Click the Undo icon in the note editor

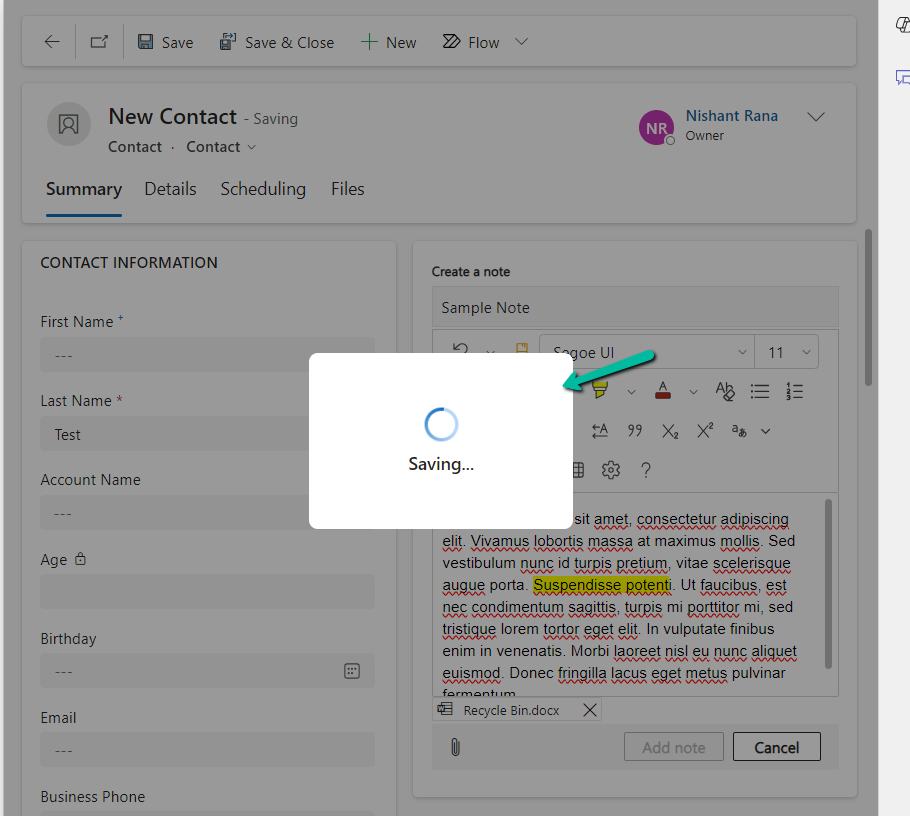tap(459, 349)
